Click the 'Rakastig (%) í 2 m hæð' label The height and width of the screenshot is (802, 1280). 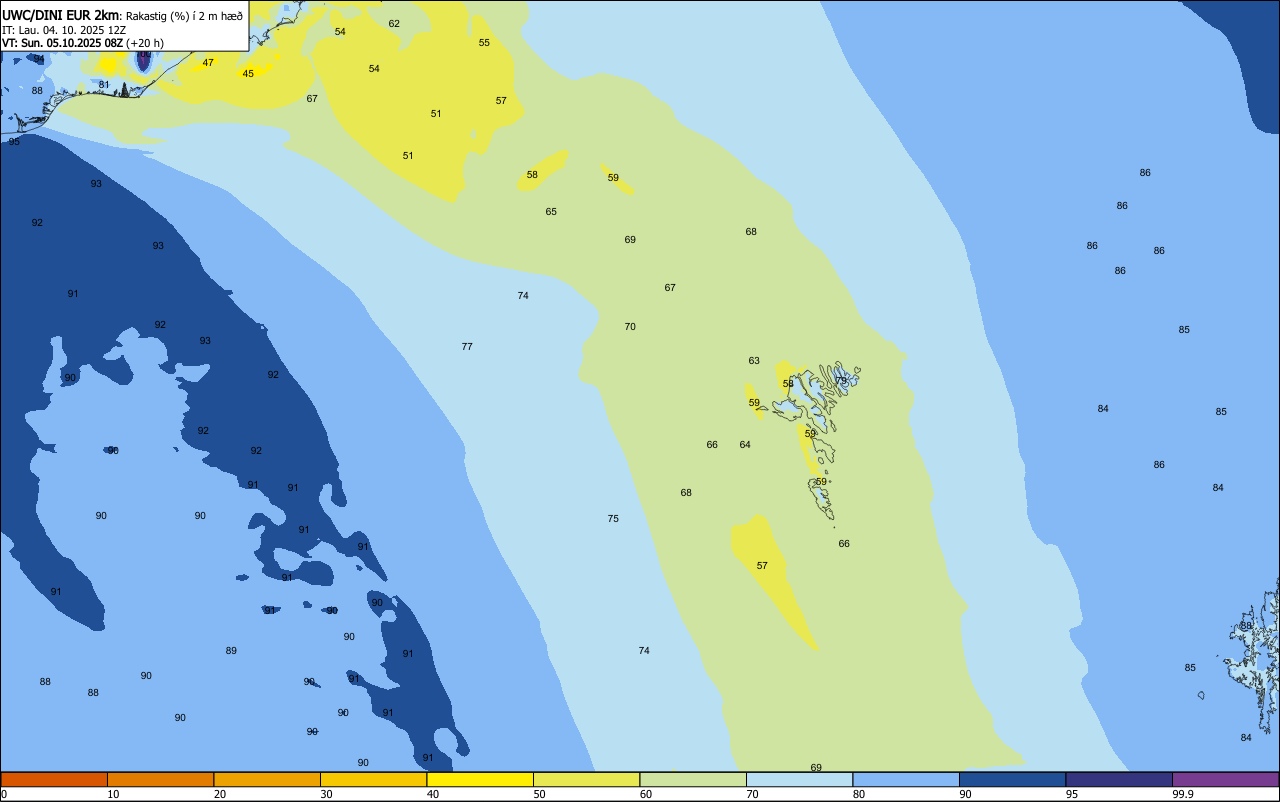184,16
